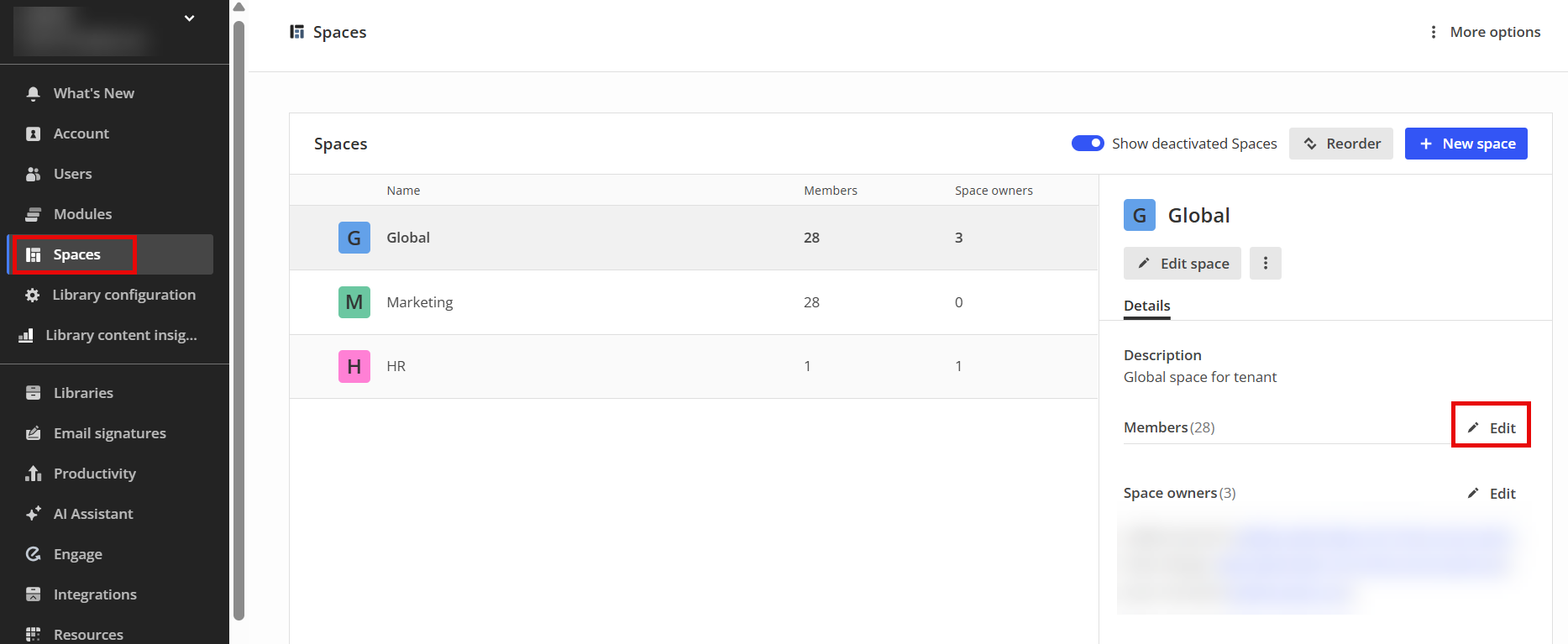Image resolution: width=1568 pixels, height=644 pixels.
Task: Toggle Show deactivated Spaces switch
Action: click(x=1088, y=144)
